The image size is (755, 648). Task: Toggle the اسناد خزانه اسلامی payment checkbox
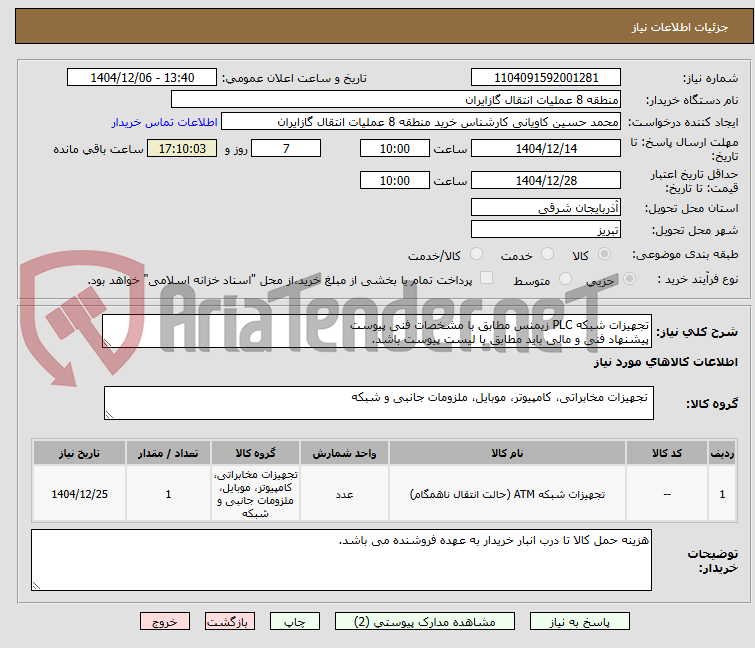487,278
